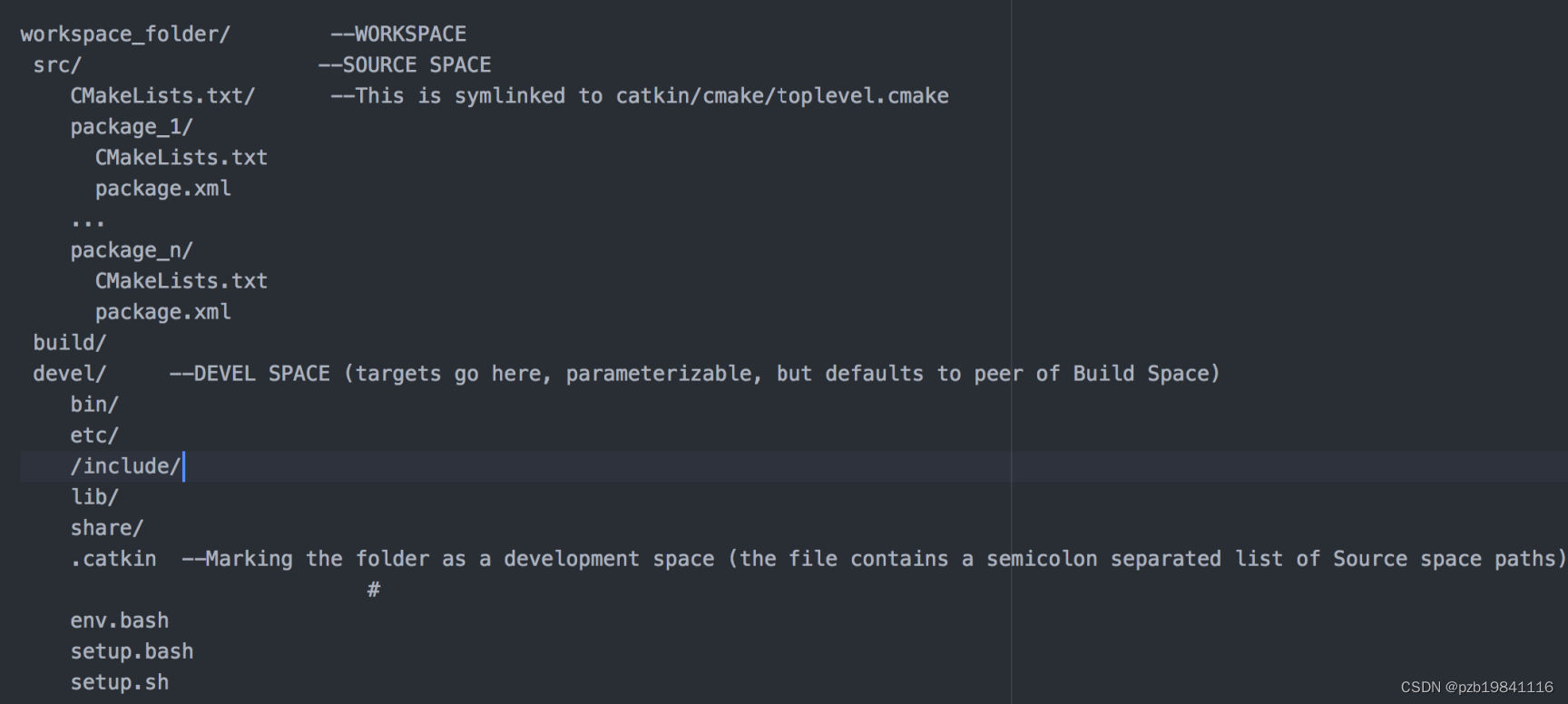This screenshot has width=1568, height=704.
Task: Click the workspace_folder/ text on the first line
Action: pos(125,34)
